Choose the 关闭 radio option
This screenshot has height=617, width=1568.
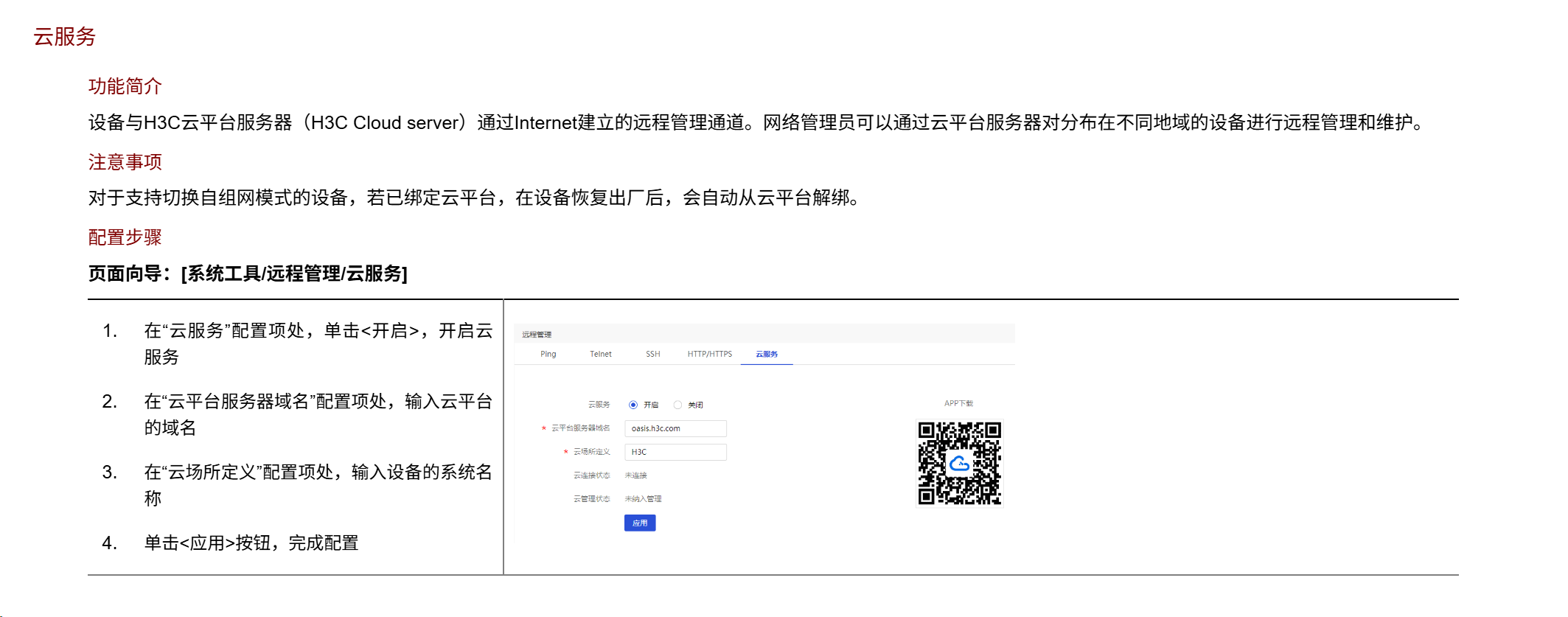pos(677,405)
